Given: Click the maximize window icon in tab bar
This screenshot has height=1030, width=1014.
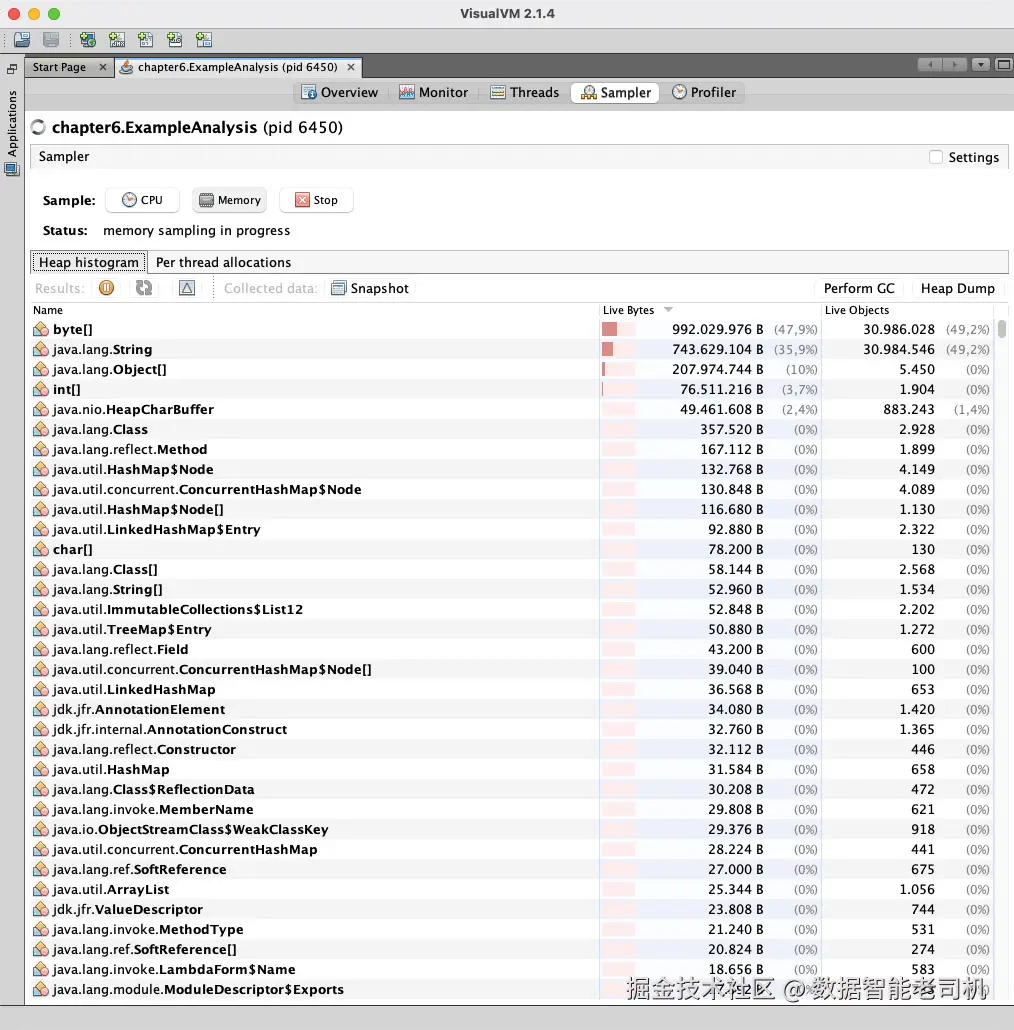Looking at the screenshot, I should pos(1003,64).
